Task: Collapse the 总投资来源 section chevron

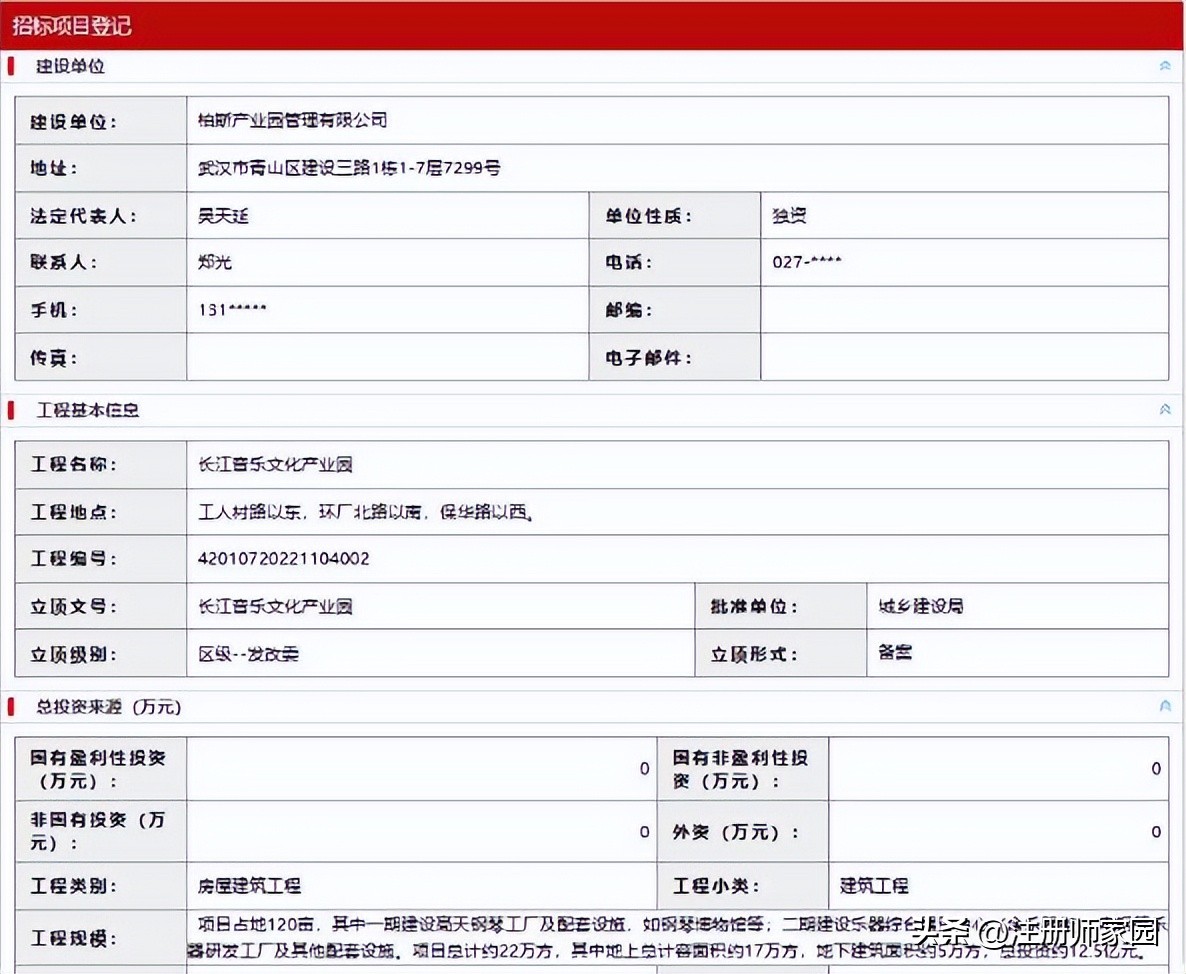Action: (1163, 704)
